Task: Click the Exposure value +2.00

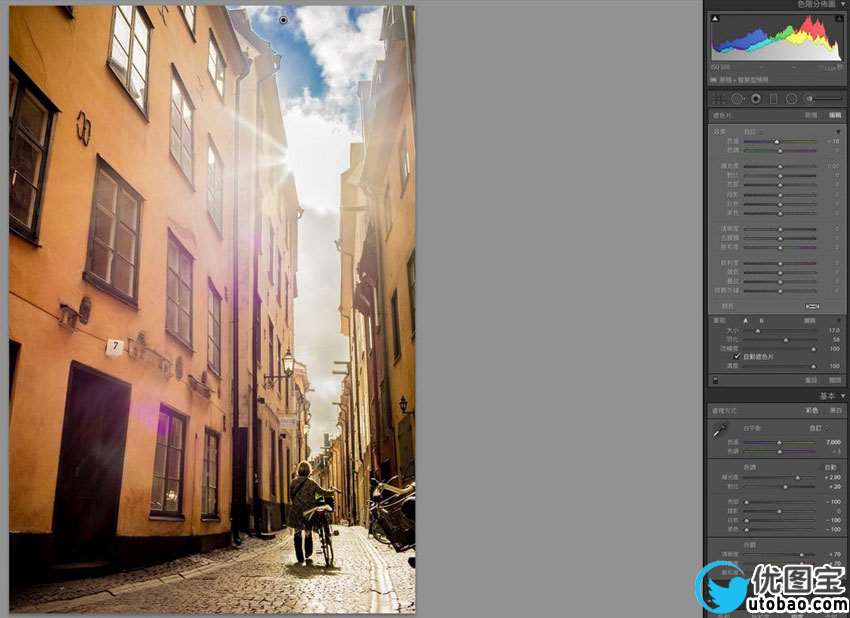Action: point(833,478)
